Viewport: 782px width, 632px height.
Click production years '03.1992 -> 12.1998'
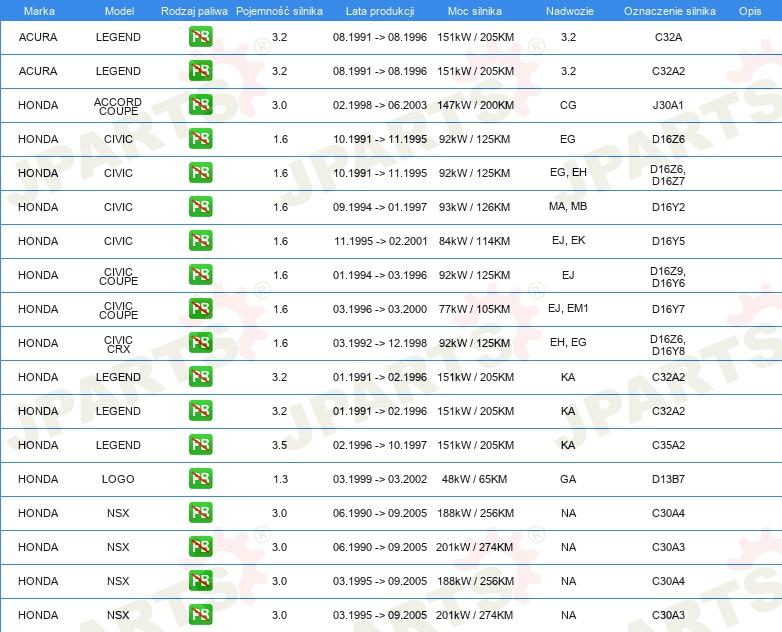tap(380, 343)
